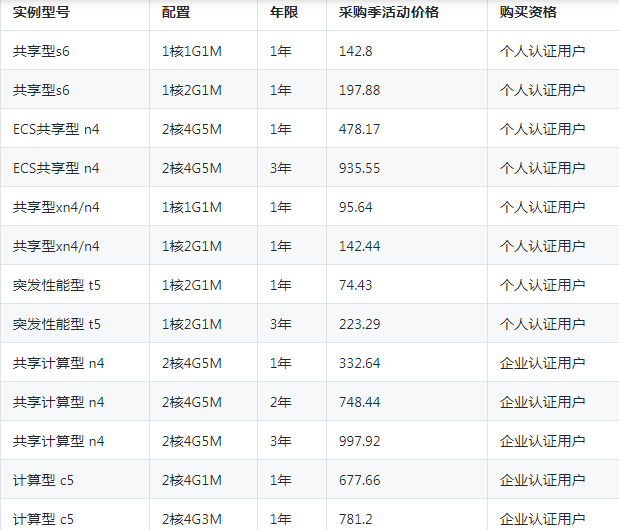Click 1核2G1M in the 197.88 row
619x530 pixels.
pos(192,90)
